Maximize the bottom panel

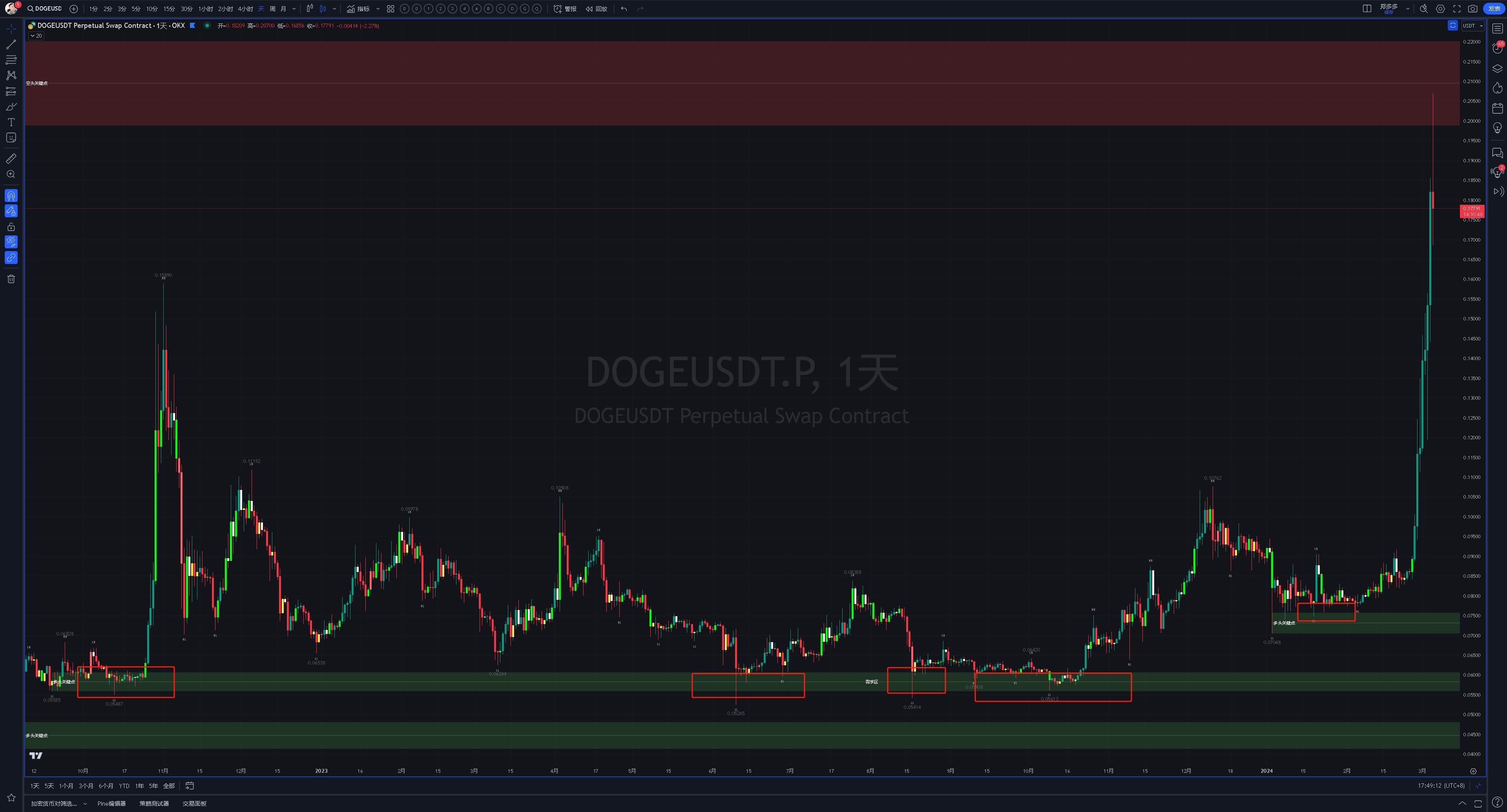tap(1478, 803)
